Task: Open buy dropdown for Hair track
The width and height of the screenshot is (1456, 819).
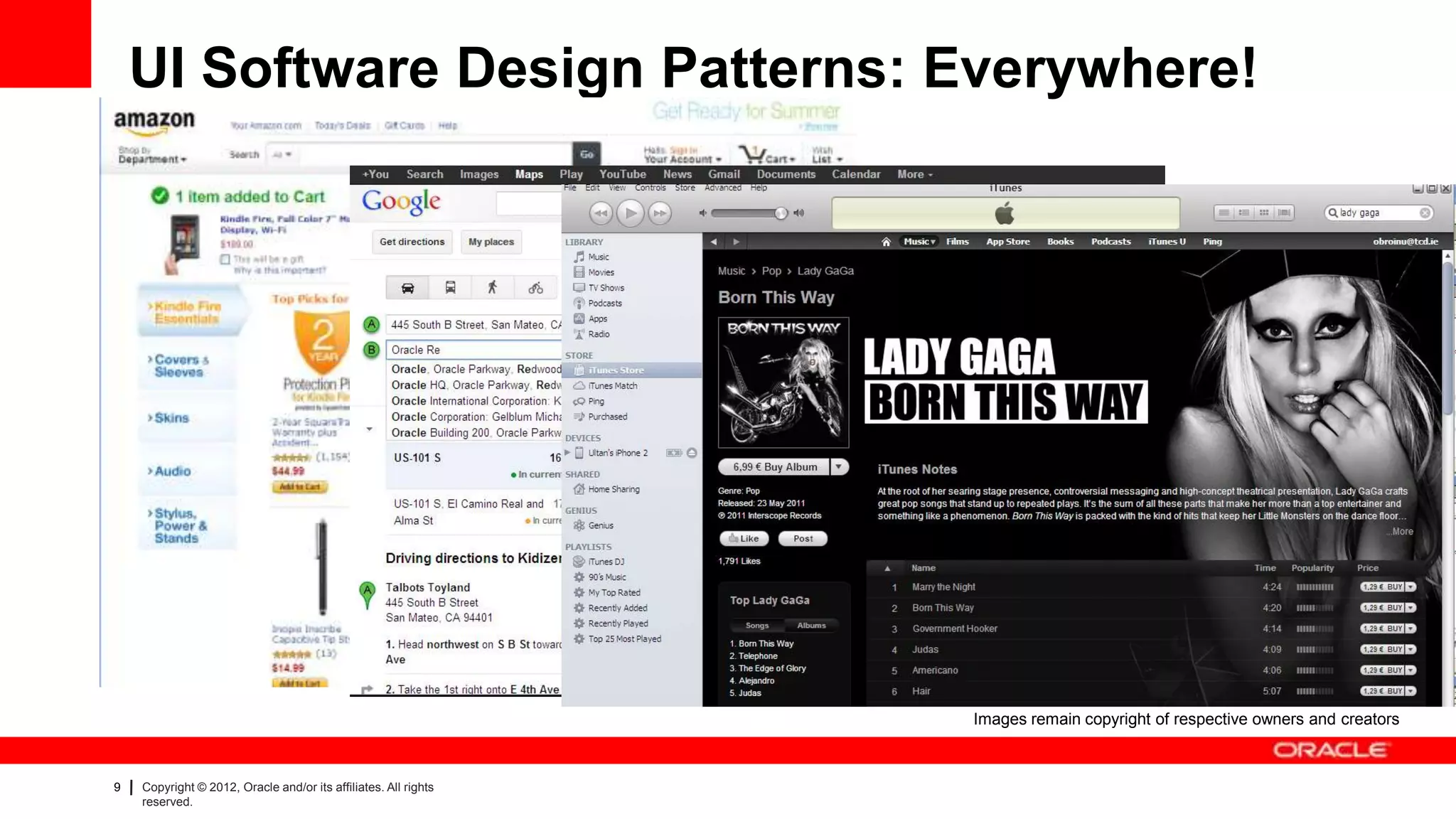Action: pyautogui.click(x=1411, y=691)
